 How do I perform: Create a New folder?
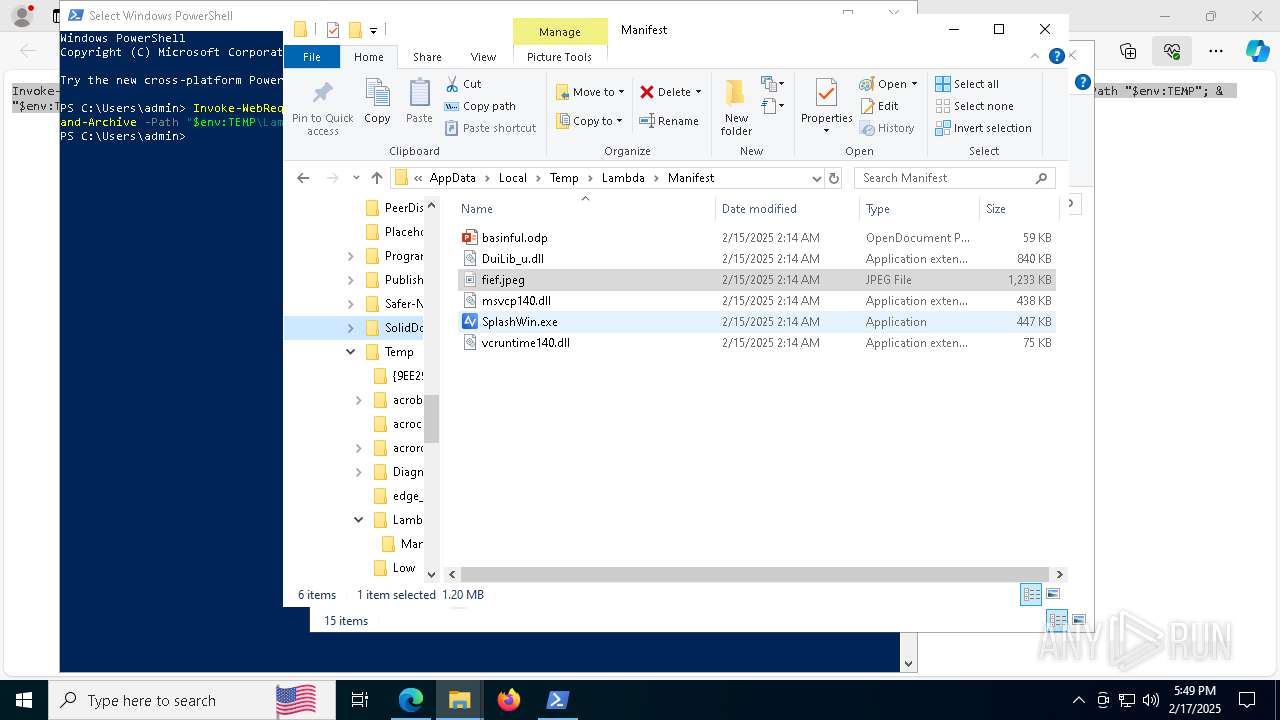coord(736,107)
